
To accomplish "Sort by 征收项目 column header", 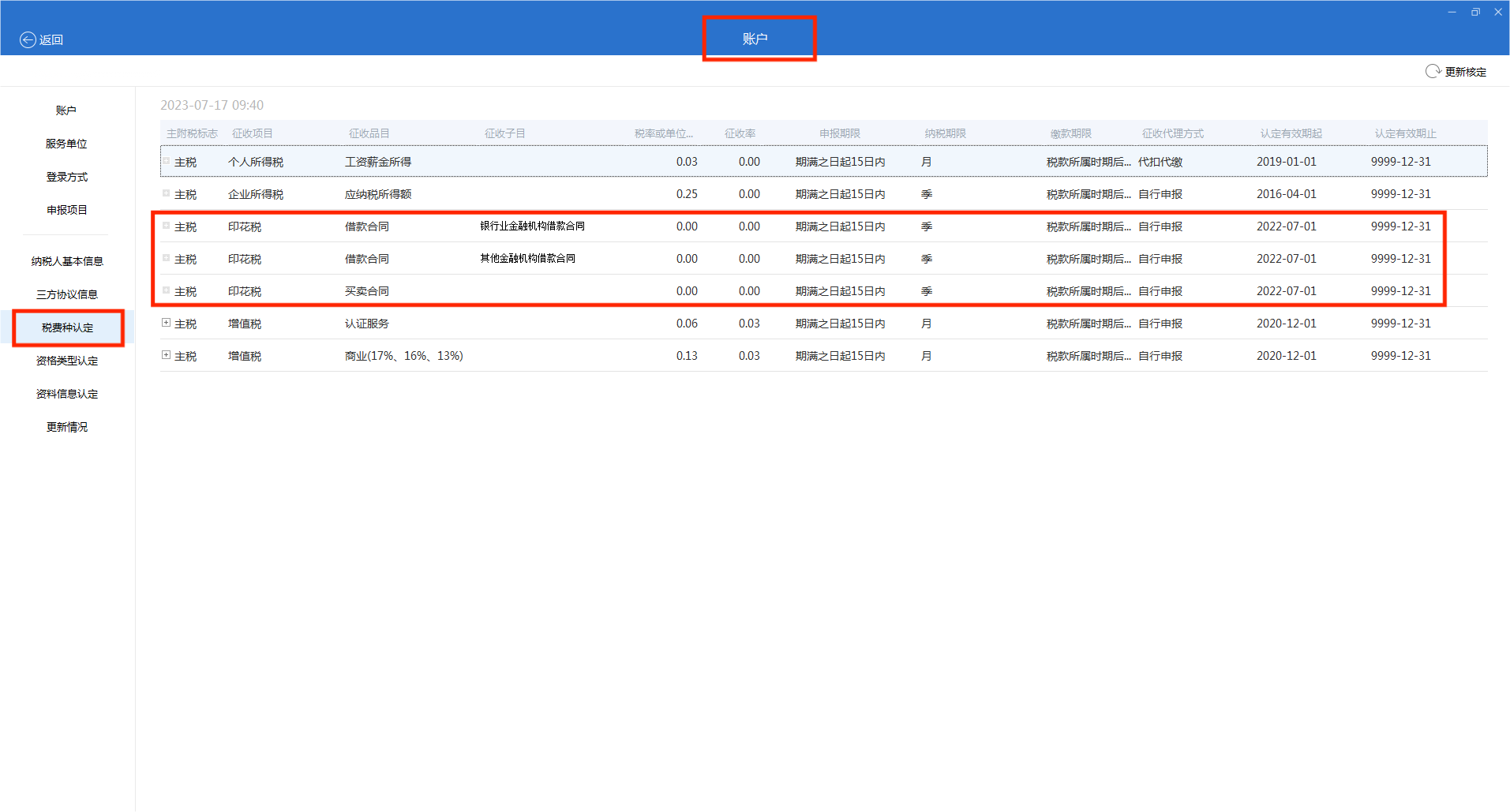I will pos(252,133).
